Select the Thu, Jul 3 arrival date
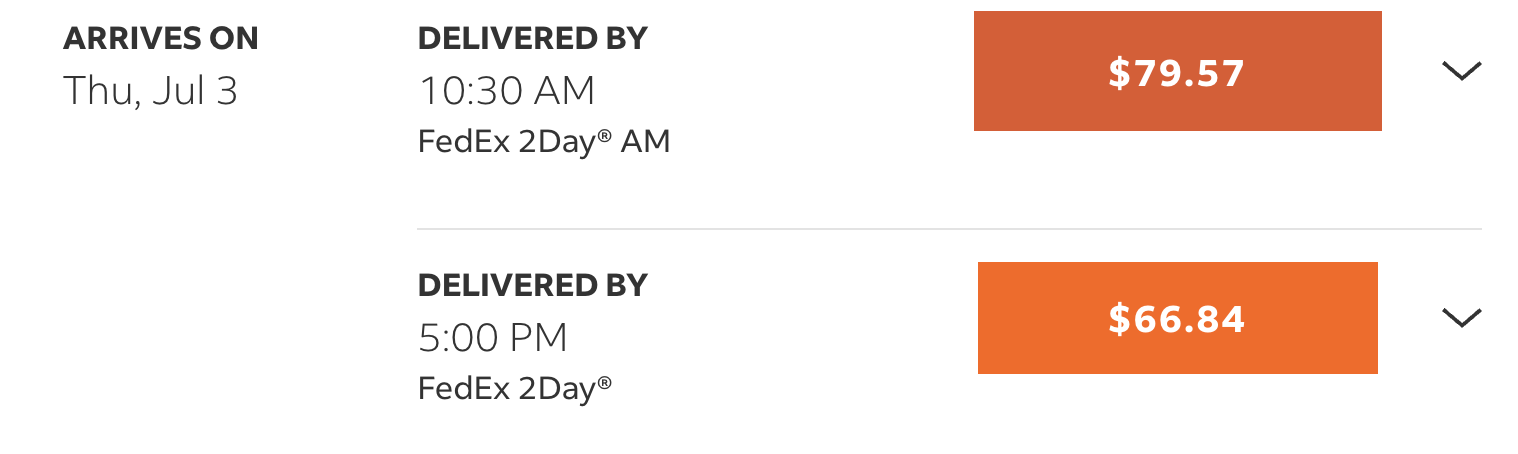This screenshot has width=1518, height=454. coord(151,91)
